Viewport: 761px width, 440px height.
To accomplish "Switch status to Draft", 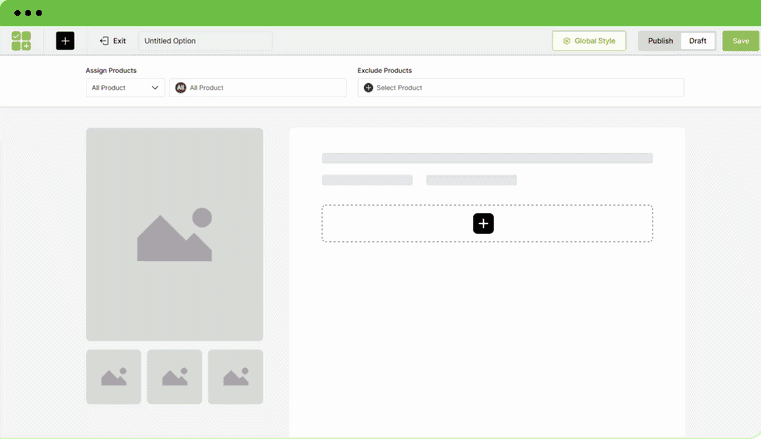I will point(697,41).
